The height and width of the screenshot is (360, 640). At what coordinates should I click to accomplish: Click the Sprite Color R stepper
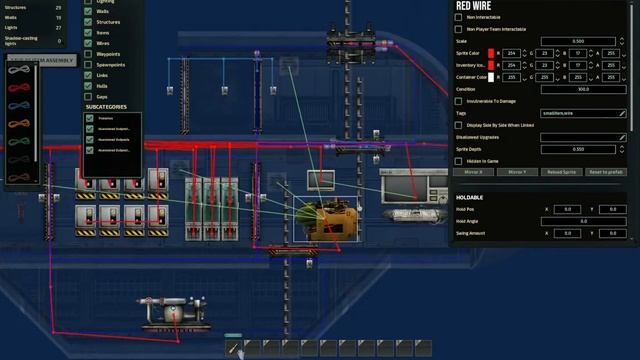(x=524, y=53)
